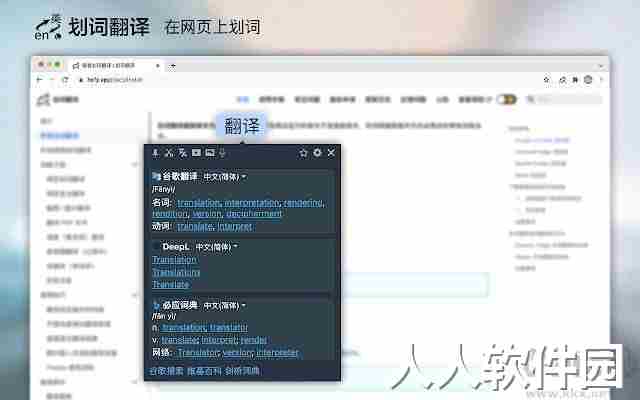This screenshot has height=400, width=640.
Task: Favorite the result with the star icon in popup
Action: 303,153
